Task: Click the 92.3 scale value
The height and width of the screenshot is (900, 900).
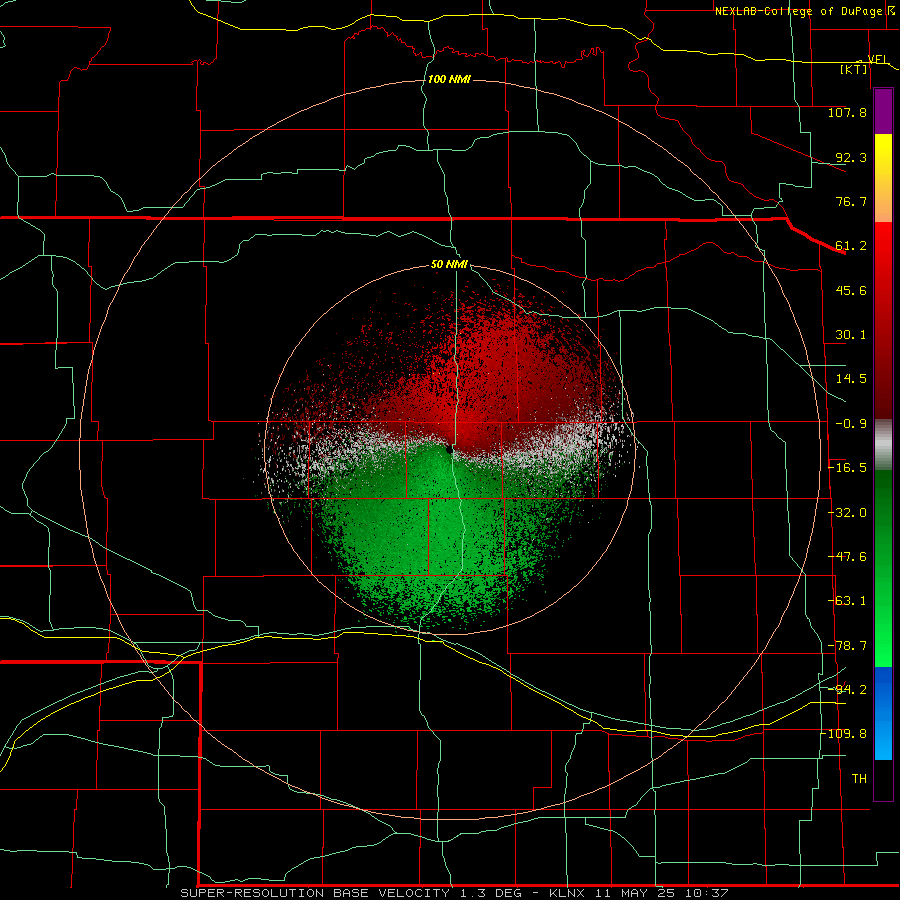Action: (851, 157)
